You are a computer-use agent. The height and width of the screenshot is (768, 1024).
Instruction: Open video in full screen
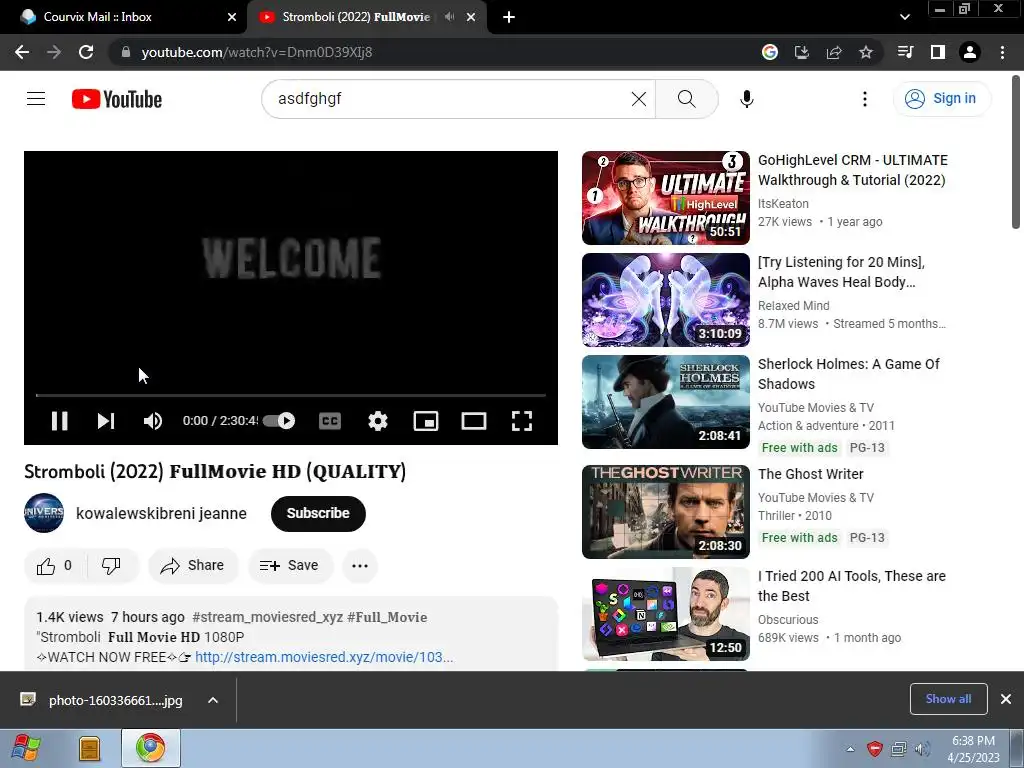pyautogui.click(x=522, y=421)
